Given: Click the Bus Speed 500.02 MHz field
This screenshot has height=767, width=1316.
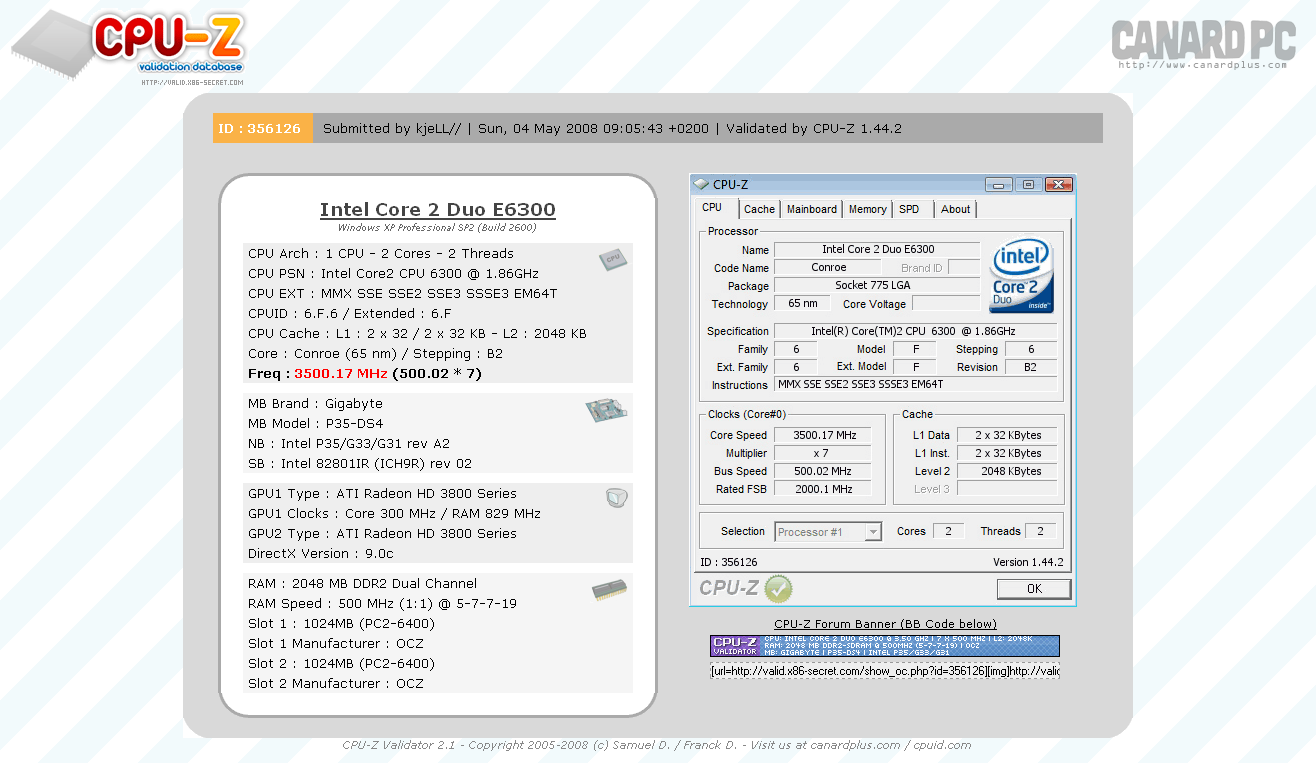Looking at the screenshot, I should [x=824, y=471].
